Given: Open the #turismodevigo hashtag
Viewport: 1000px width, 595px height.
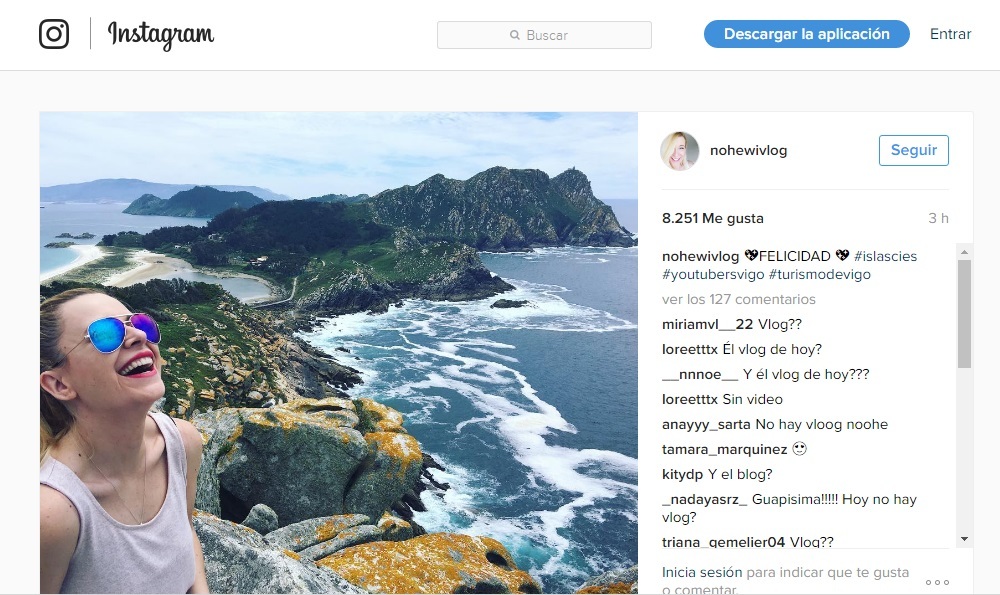Looking at the screenshot, I should click(x=820, y=274).
